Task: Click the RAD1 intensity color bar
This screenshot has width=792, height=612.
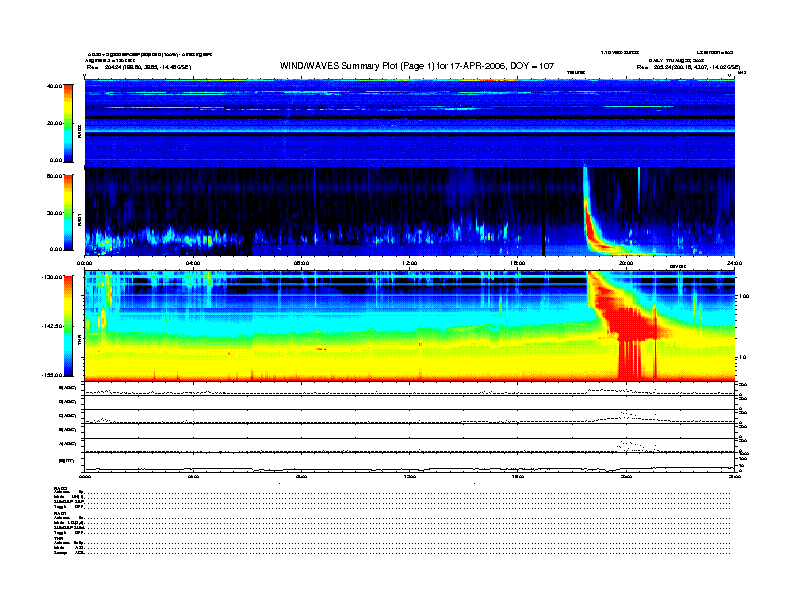Action: [68, 213]
